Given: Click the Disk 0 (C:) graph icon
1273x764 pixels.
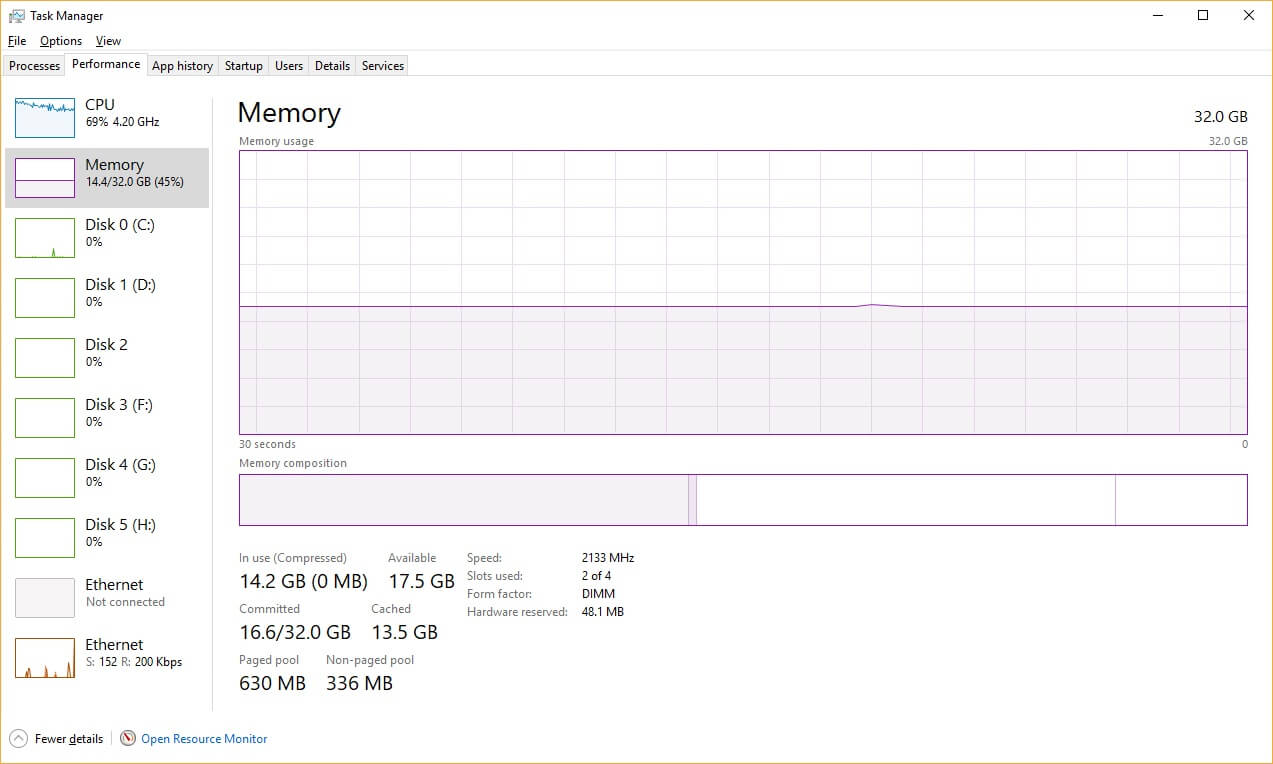Looking at the screenshot, I should point(45,238).
